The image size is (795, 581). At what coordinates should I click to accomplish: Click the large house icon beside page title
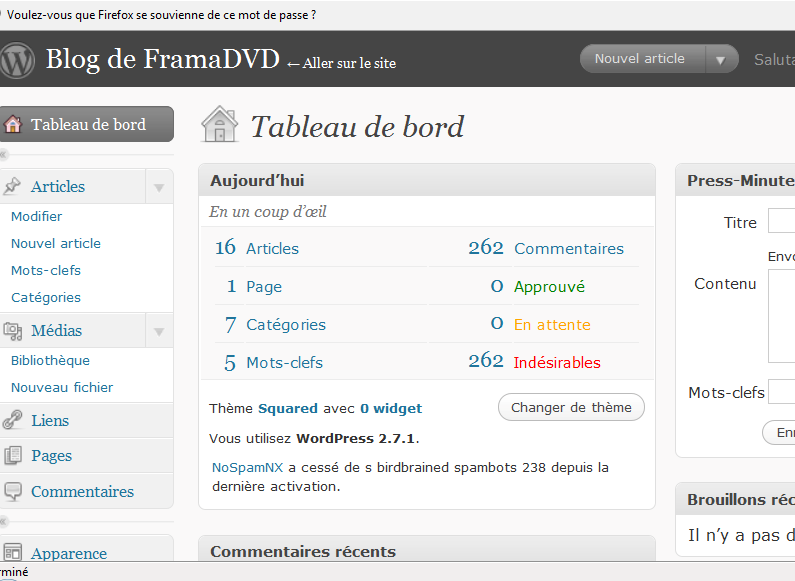[220, 124]
